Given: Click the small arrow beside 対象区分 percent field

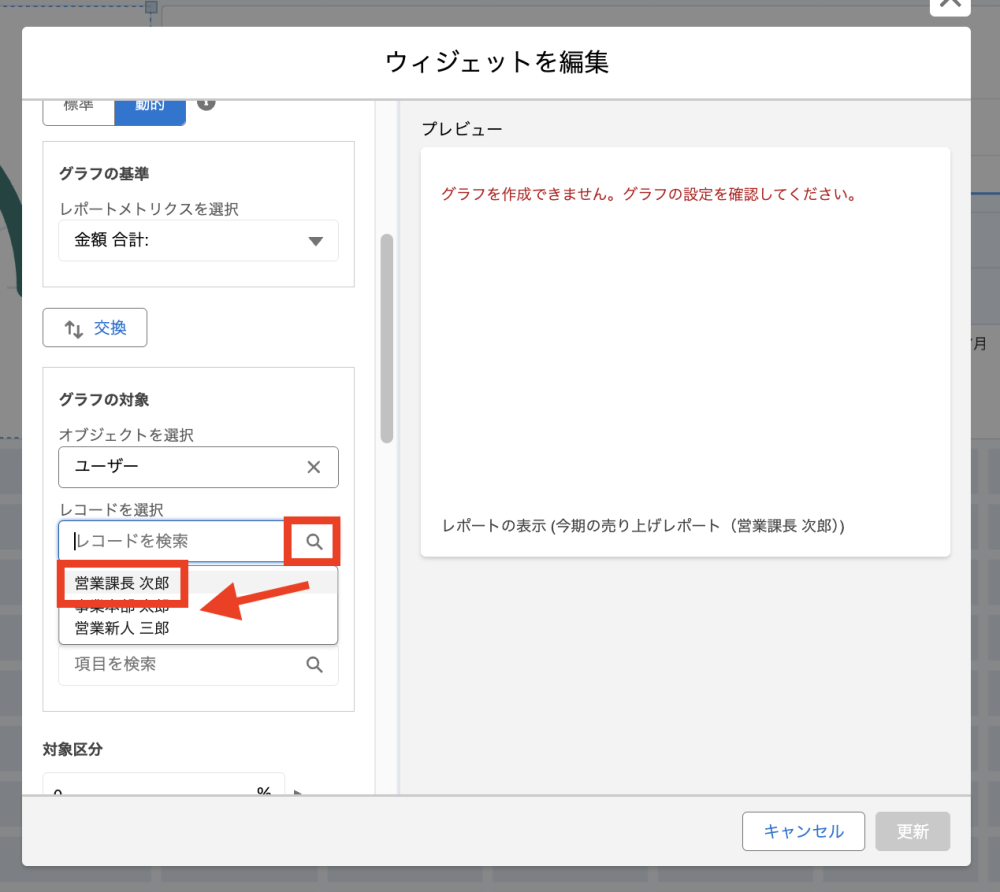Looking at the screenshot, I should pyautogui.click(x=298, y=792).
